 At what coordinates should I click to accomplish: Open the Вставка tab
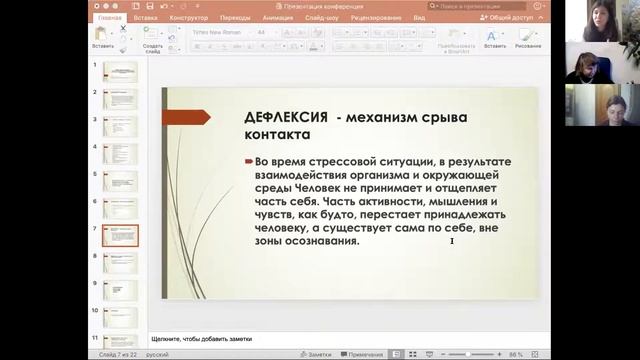(x=145, y=18)
